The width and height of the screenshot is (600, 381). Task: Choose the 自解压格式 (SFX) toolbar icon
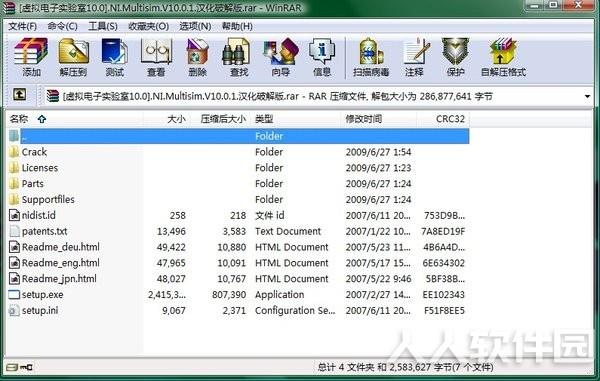[503, 57]
